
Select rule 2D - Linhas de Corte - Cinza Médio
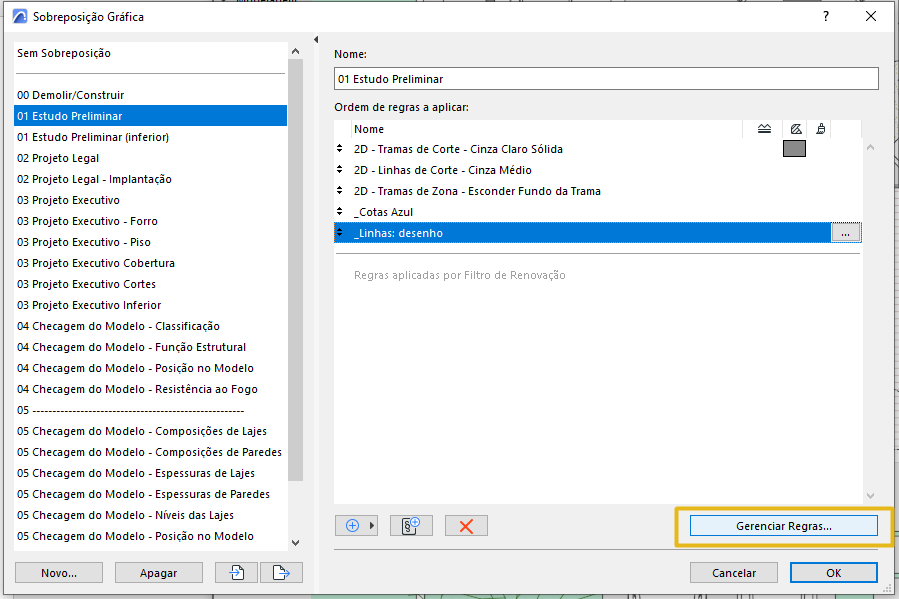tap(597, 170)
